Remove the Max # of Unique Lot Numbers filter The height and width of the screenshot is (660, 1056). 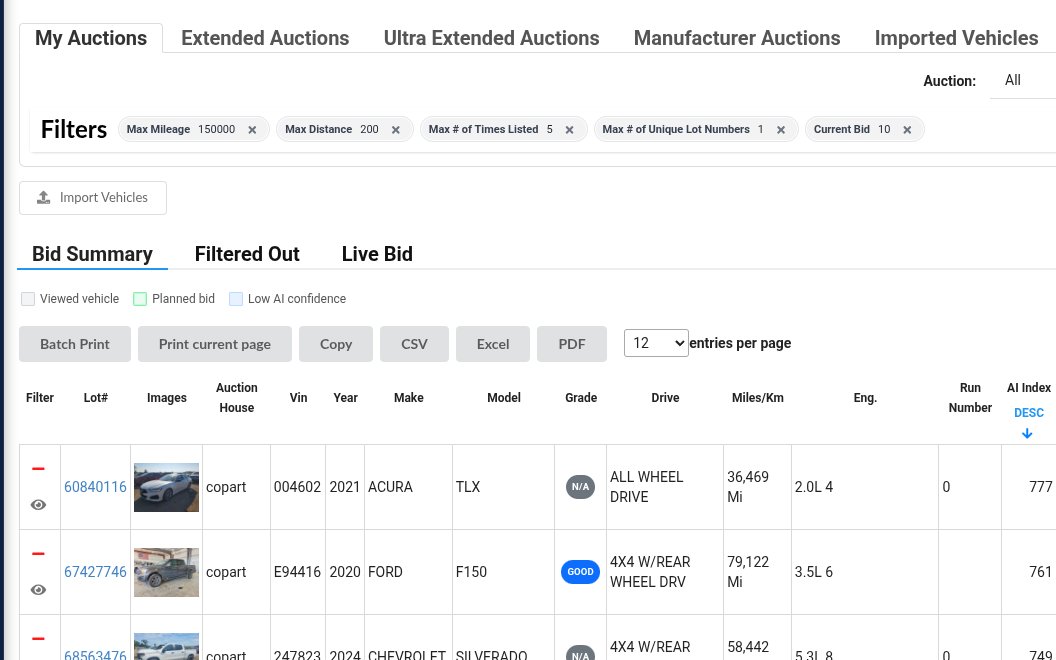781,130
